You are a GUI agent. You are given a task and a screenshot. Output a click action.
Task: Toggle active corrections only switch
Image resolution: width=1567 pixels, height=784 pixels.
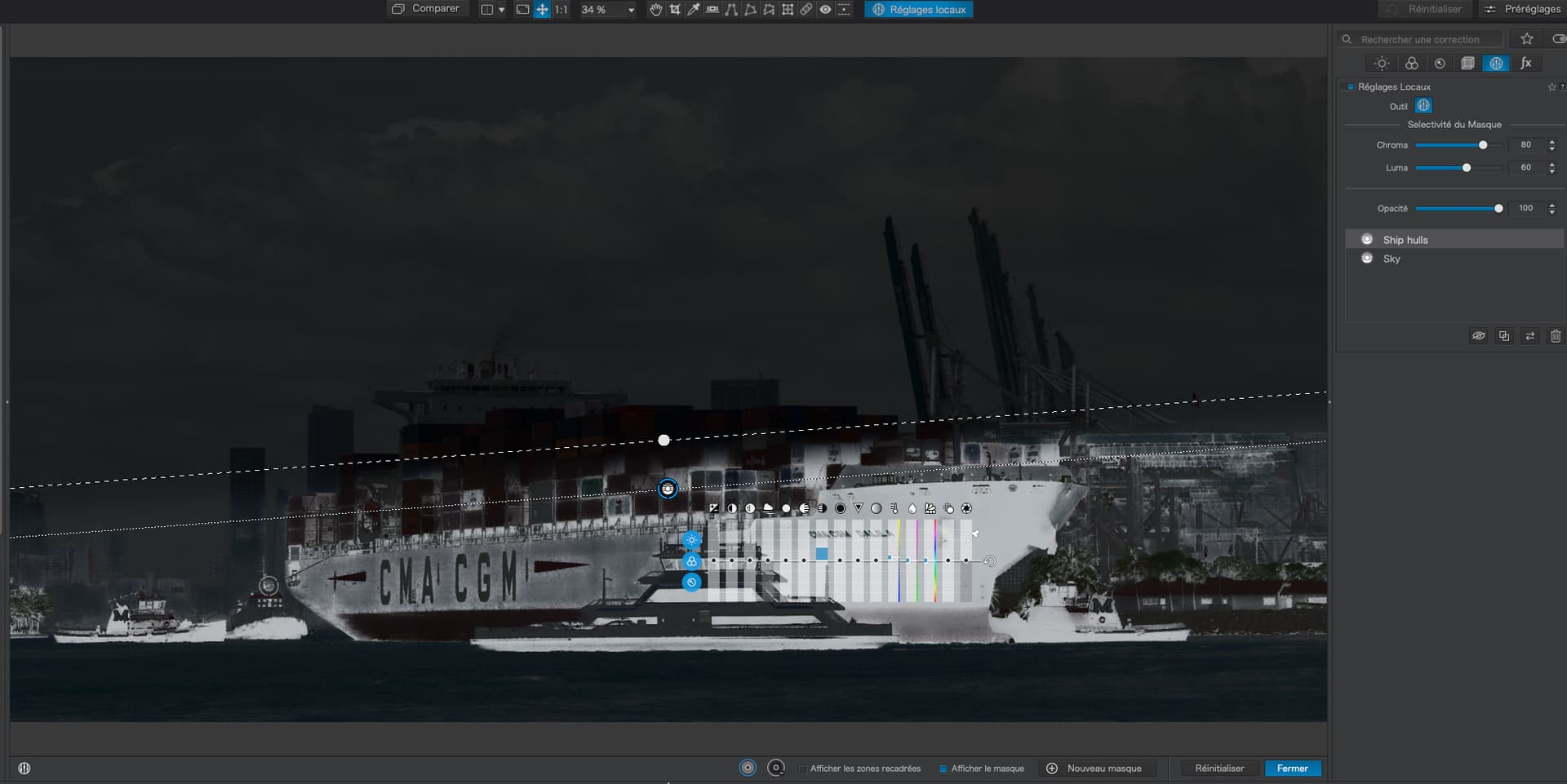pos(1558,39)
